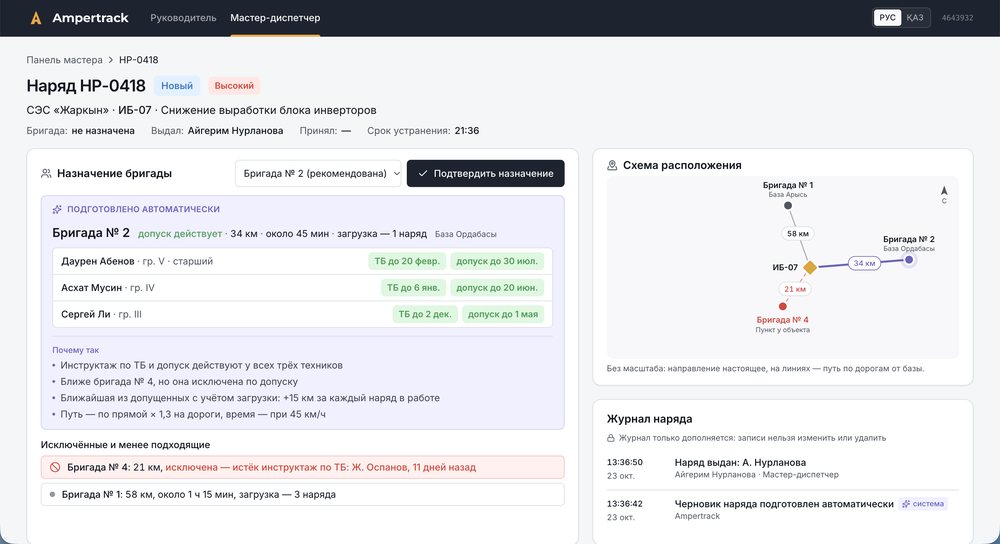Click the База Ордабасы label beside Бригада № 2
The width and height of the screenshot is (1000, 544).
466,234
